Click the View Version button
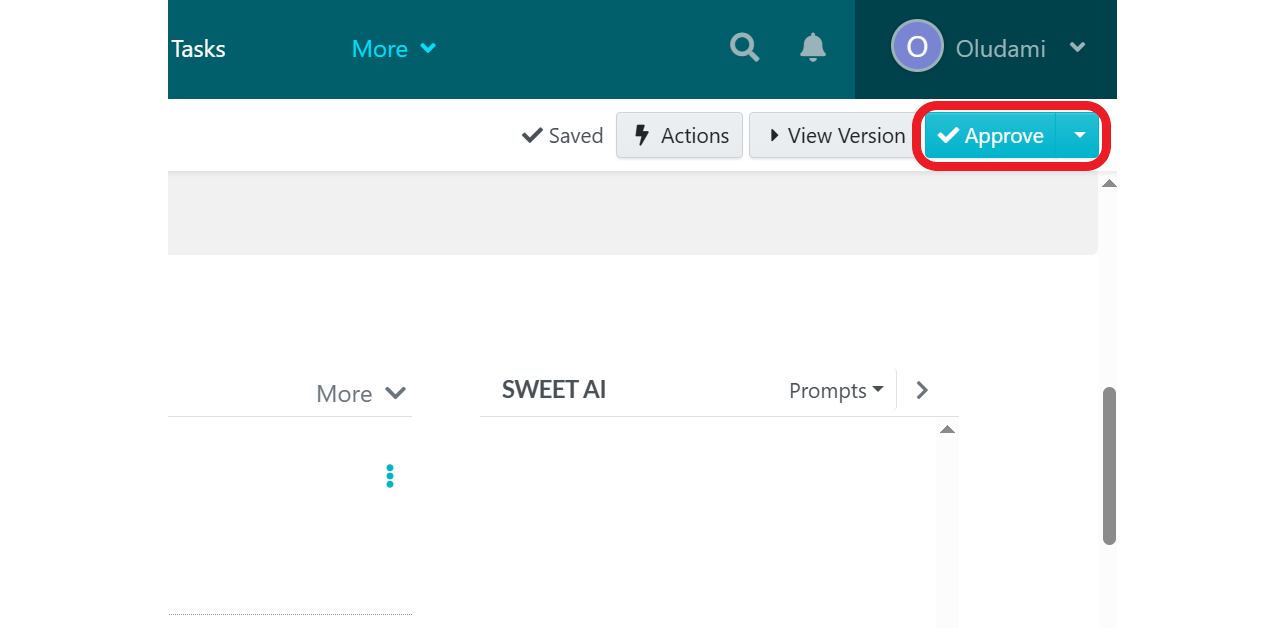The height and width of the screenshot is (628, 1284). [x=836, y=135]
